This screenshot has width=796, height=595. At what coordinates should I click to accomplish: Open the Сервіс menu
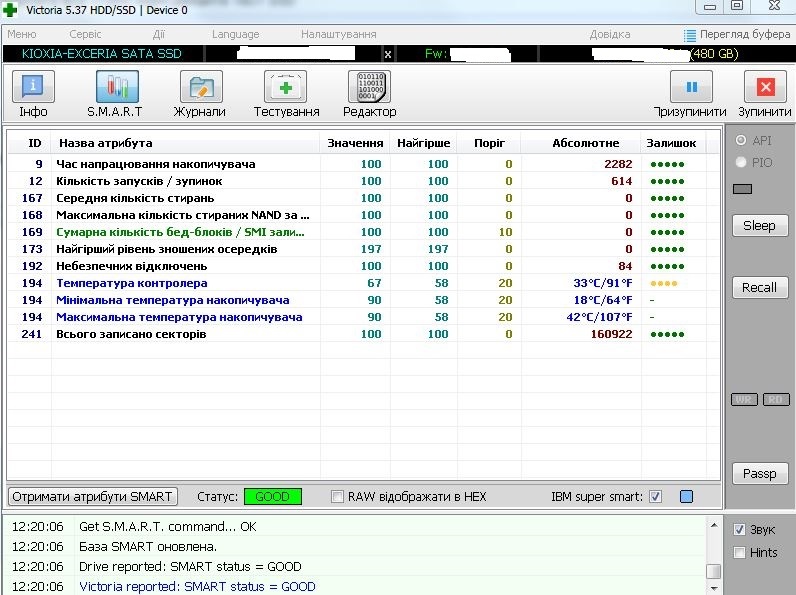[x=85, y=34]
